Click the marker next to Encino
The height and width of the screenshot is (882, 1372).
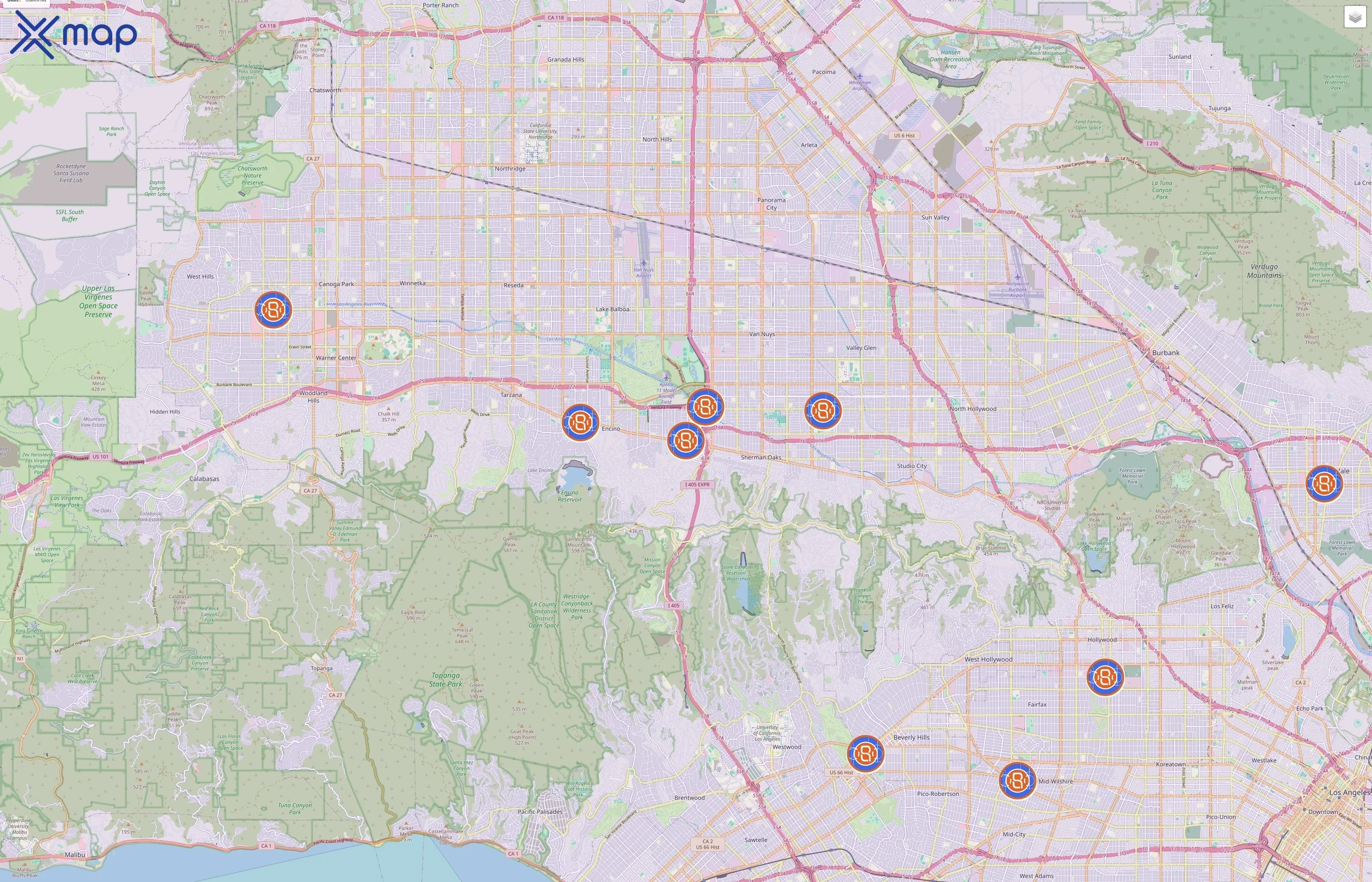pyautogui.click(x=581, y=424)
